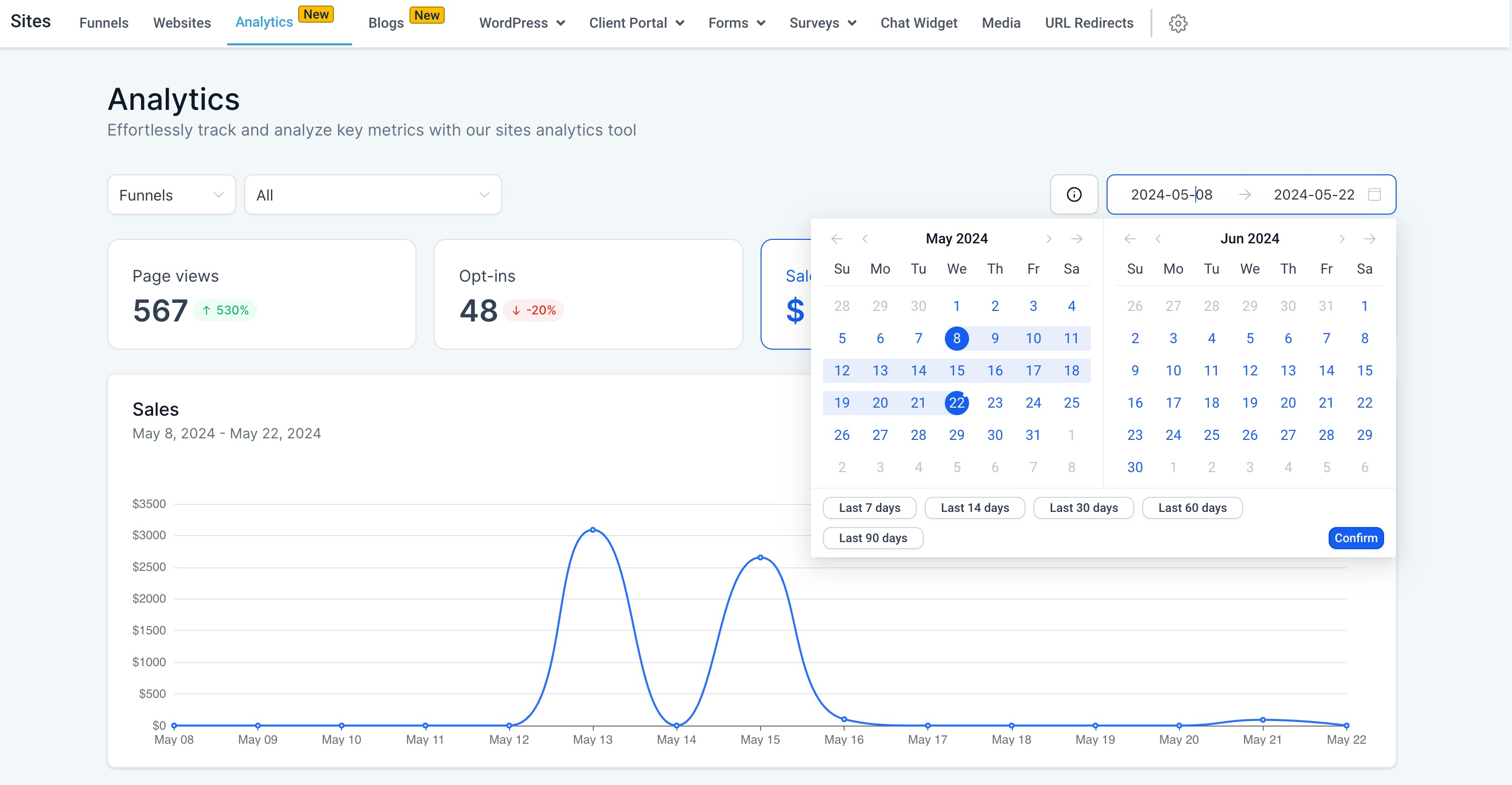Open the All funnels selector dropdown
1512x785 pixels.
coord(373,195)
